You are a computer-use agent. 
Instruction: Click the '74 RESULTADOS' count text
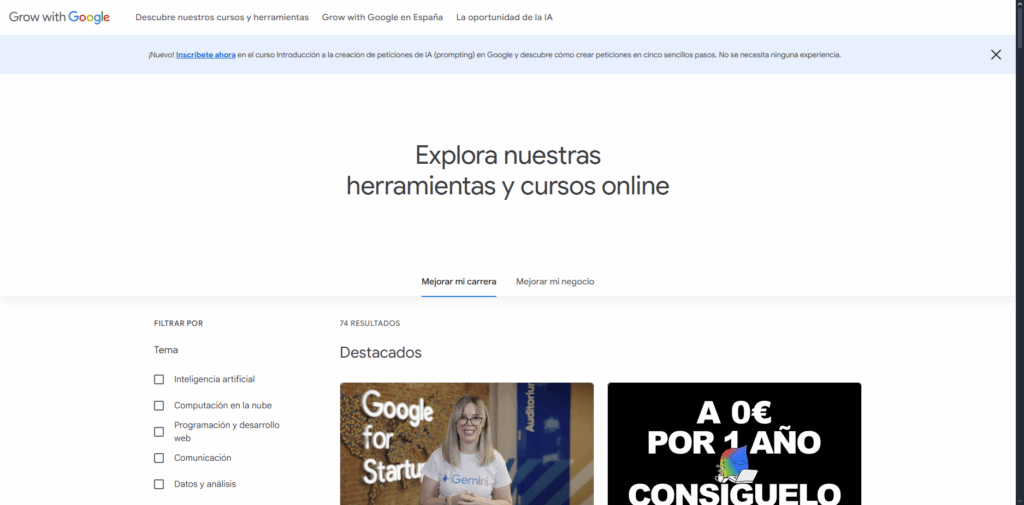(370, 323)
